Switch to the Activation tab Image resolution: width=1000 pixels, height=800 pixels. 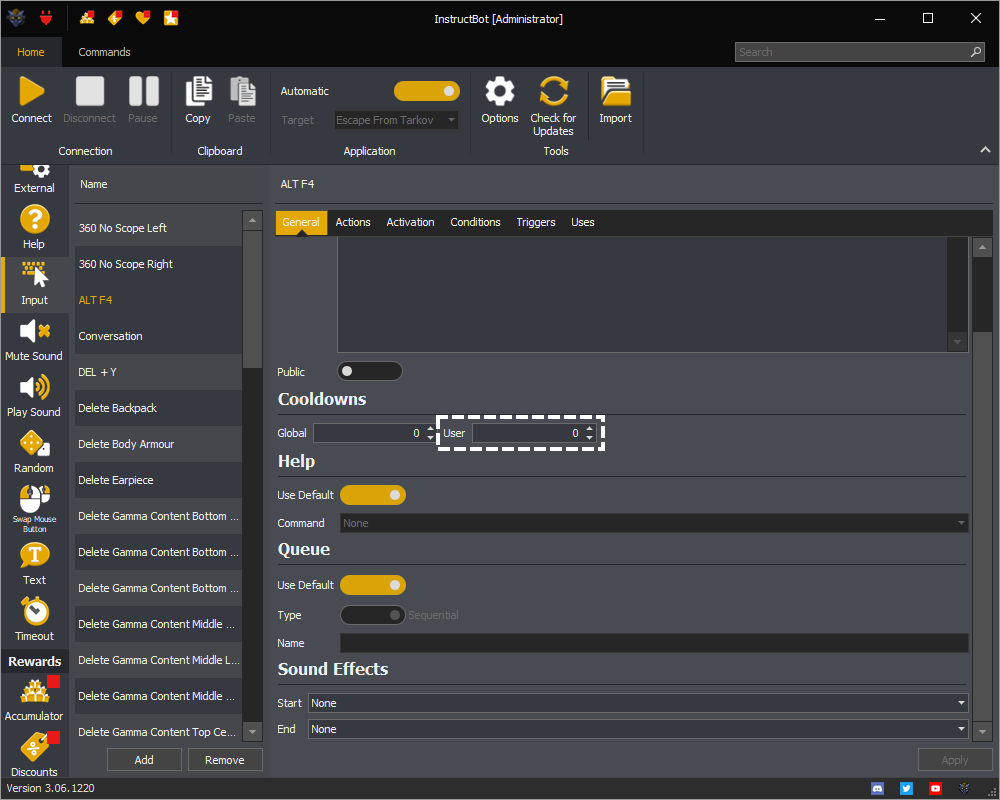(x=410, y=222)
